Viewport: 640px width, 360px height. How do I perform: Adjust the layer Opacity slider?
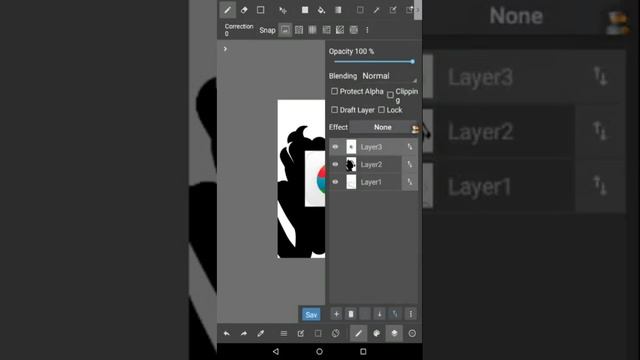373,62
